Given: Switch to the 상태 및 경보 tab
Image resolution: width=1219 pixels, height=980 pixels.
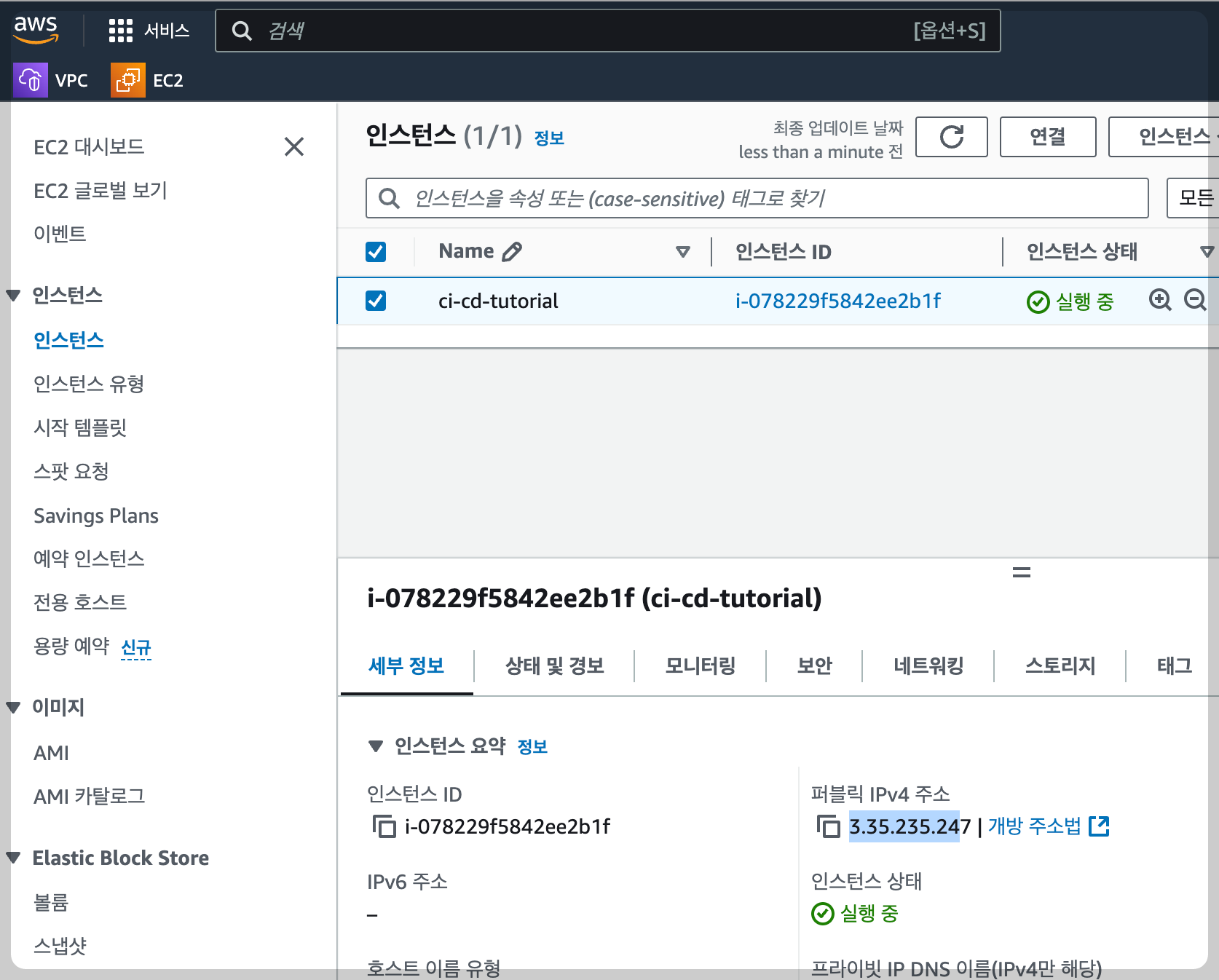Looking at the screenshot, I should (x=555, y=666).
